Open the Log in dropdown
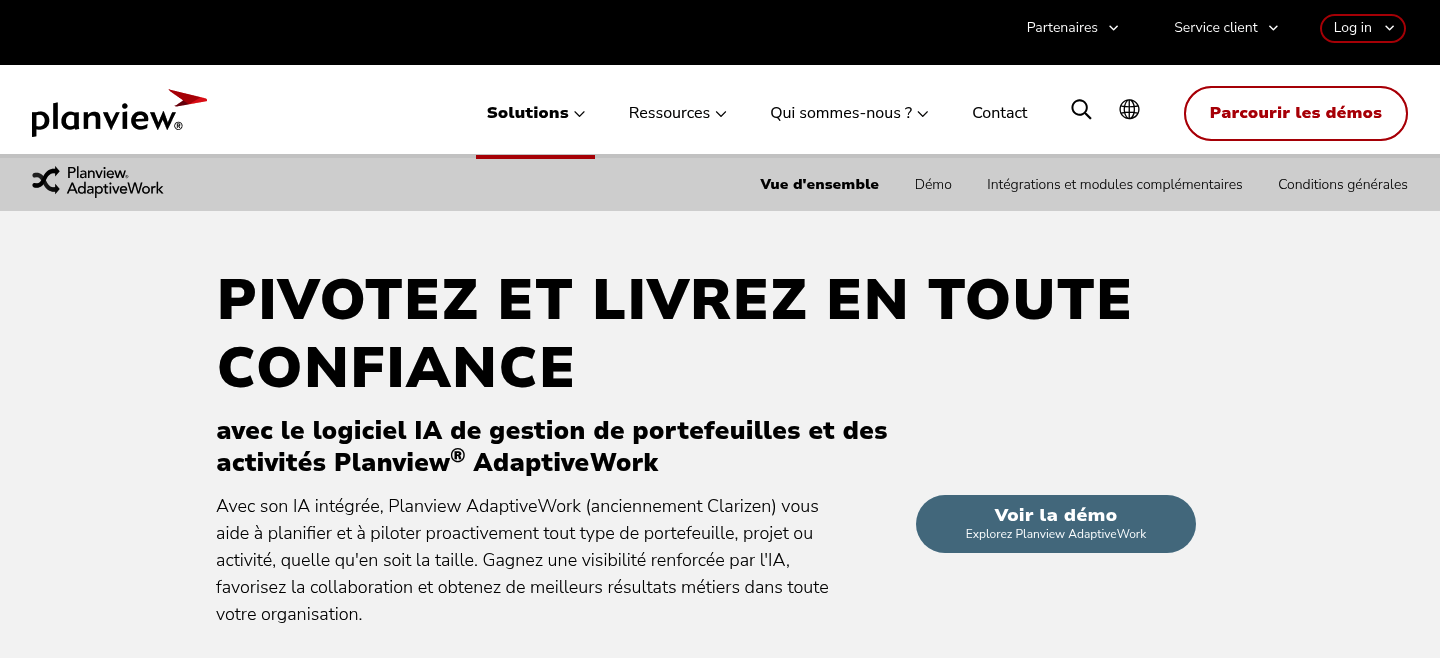 click(x=1362, y=28)
